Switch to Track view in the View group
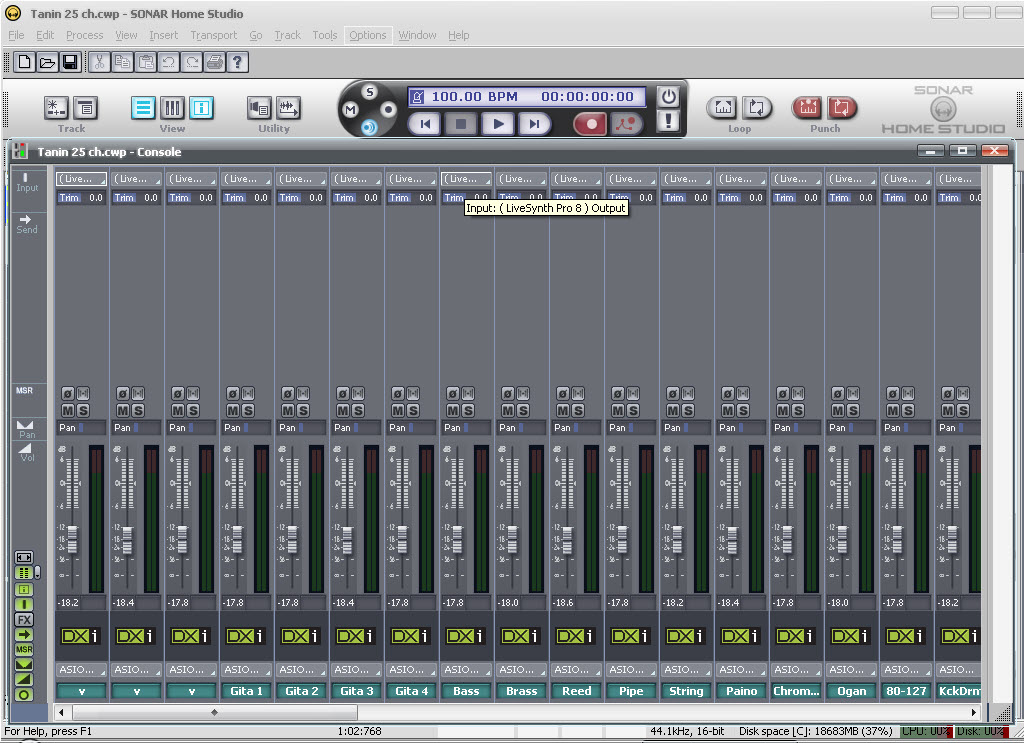The height and width of the screenshot is (743, 1024). tap(143, 108)
